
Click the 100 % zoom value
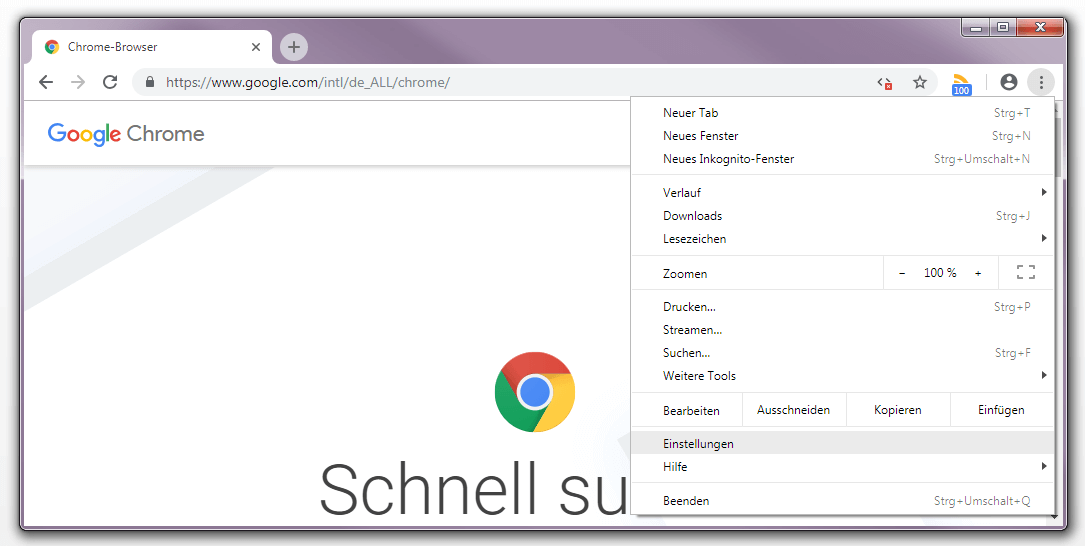tap(940, 273)
